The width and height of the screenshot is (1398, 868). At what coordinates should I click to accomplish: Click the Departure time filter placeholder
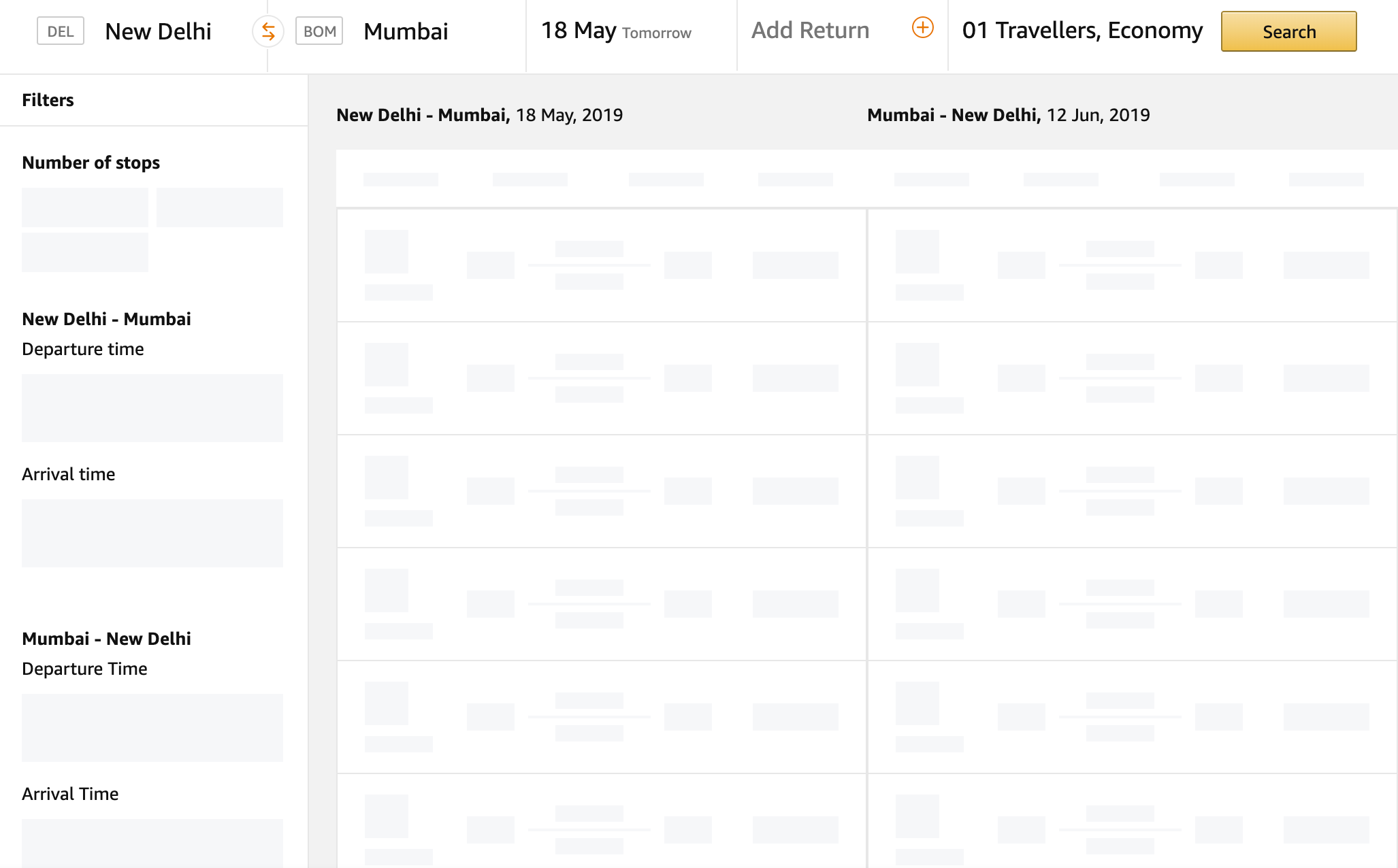coord(152,408)
